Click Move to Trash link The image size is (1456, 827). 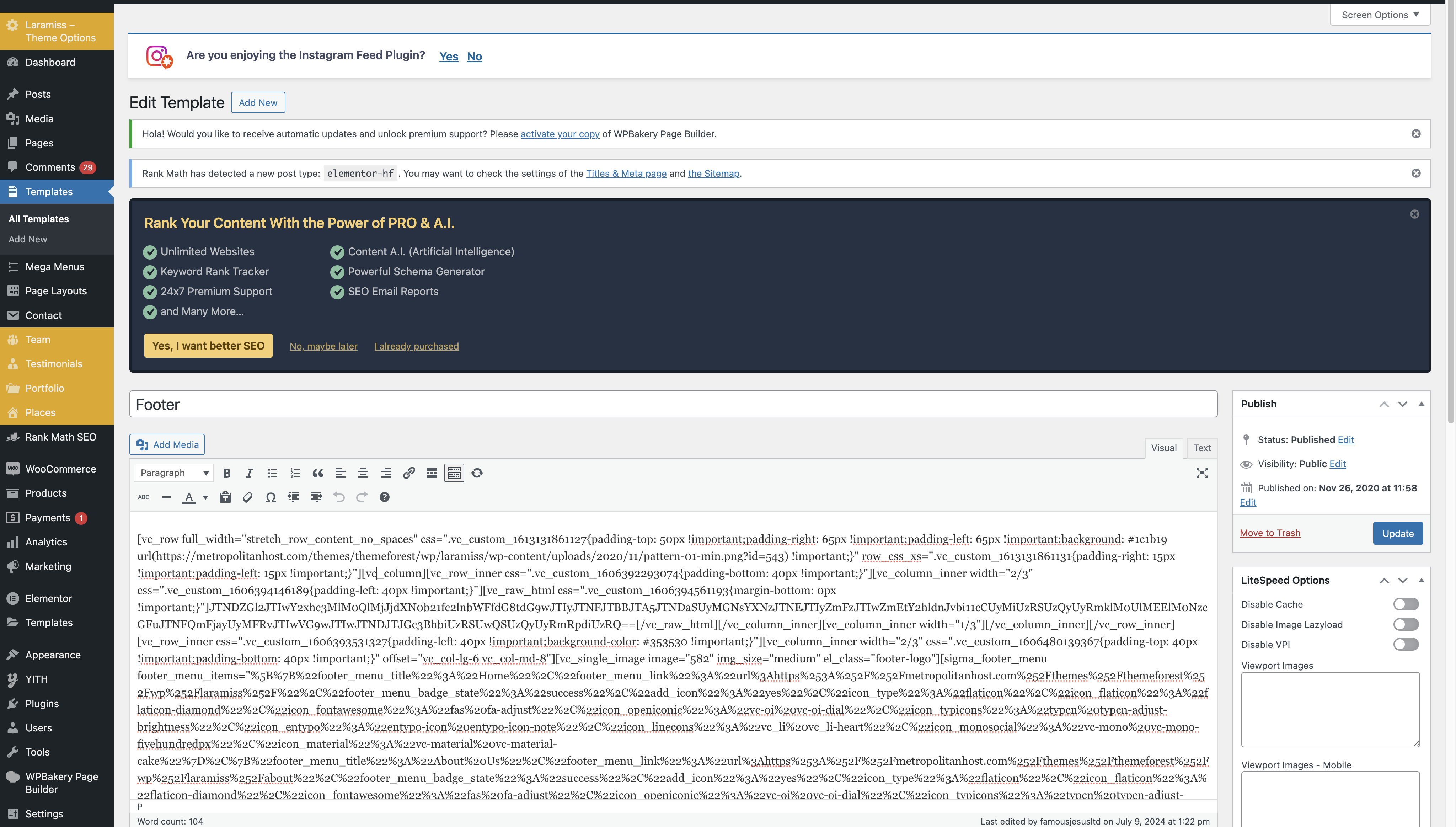[1270, 533]
